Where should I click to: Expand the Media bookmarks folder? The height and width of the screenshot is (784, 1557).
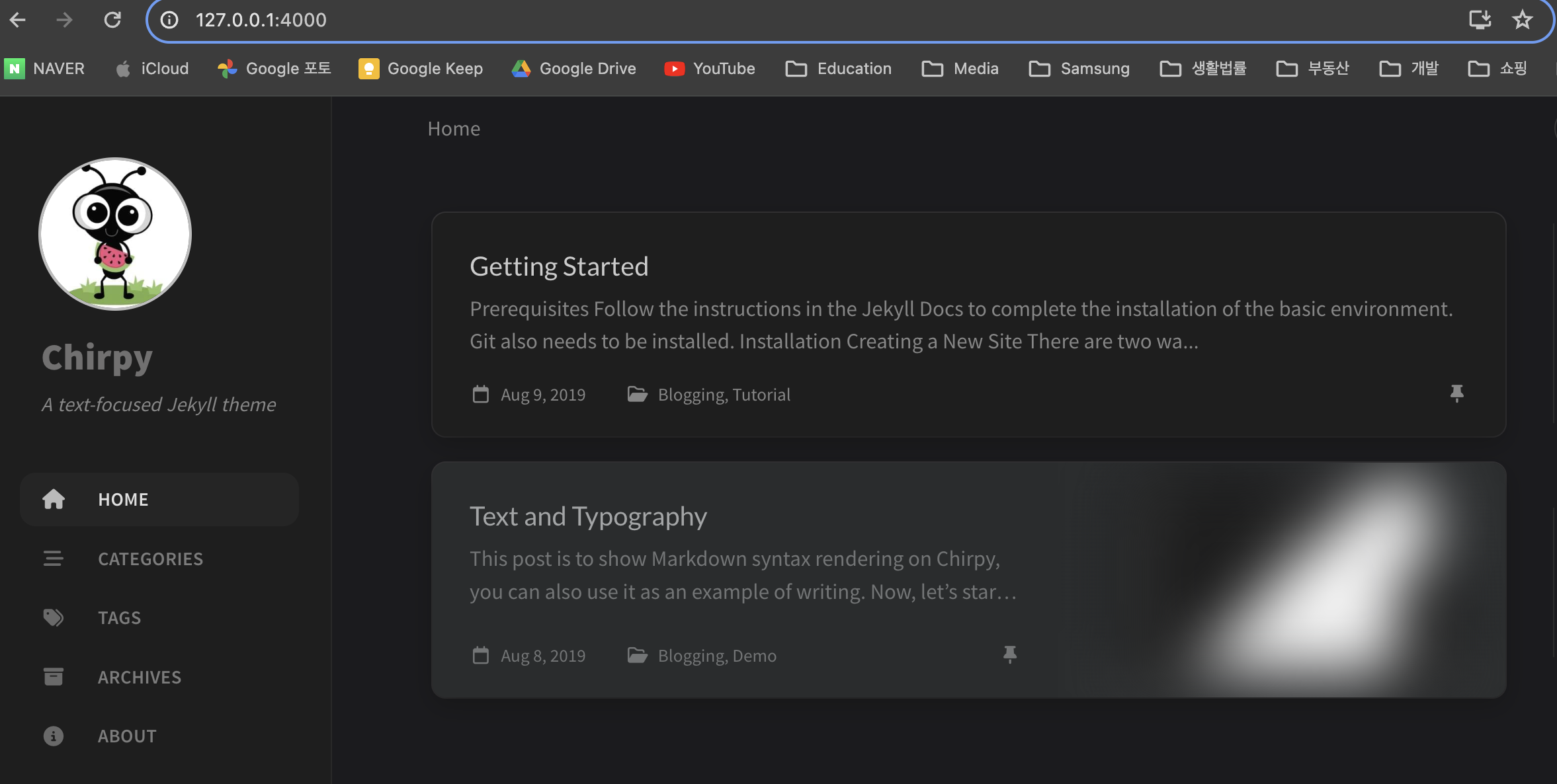960,69
